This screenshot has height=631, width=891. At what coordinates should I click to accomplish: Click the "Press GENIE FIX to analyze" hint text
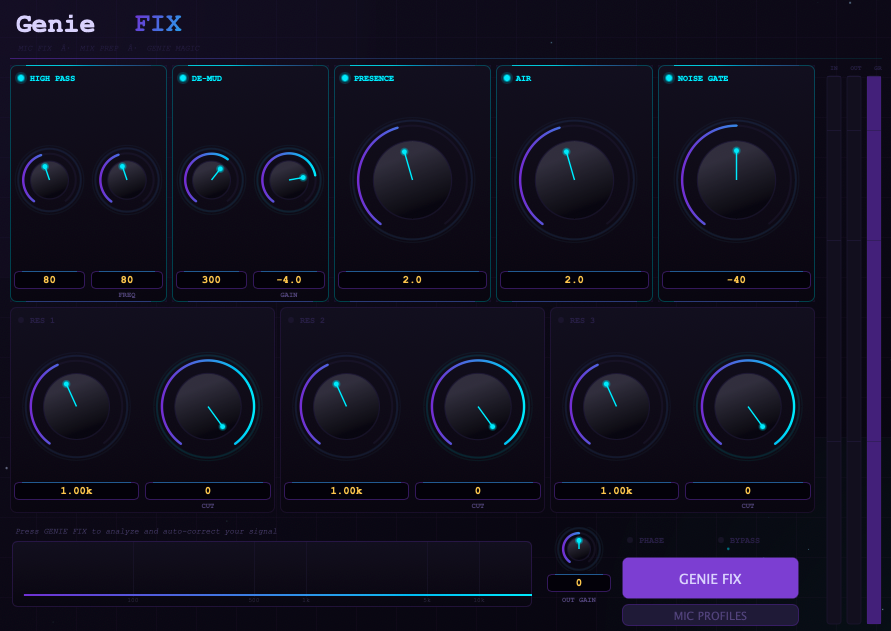[x=146, y=532]
